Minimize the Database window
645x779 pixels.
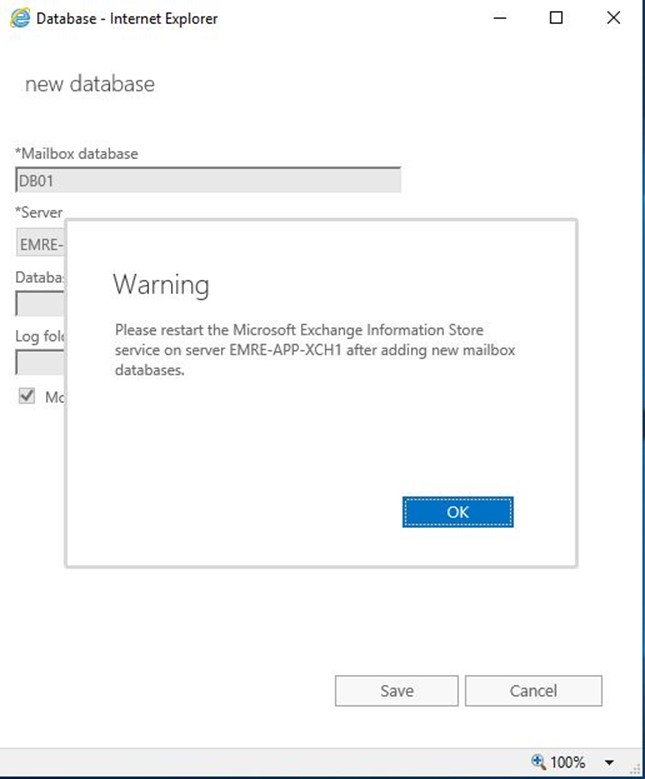[x=500, y=18]
